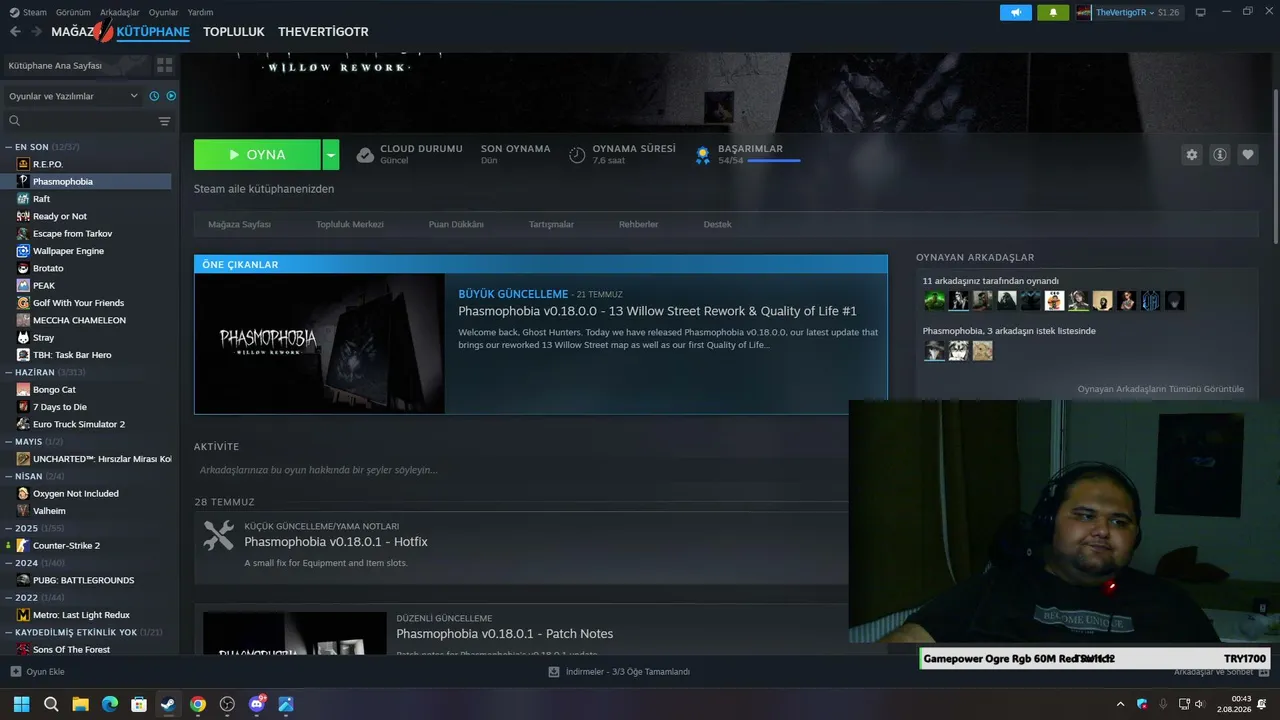This screenshot has height=720, width=1280.
Task: Open the Arkadaşlar menu
Action: (x=120, y=12)
